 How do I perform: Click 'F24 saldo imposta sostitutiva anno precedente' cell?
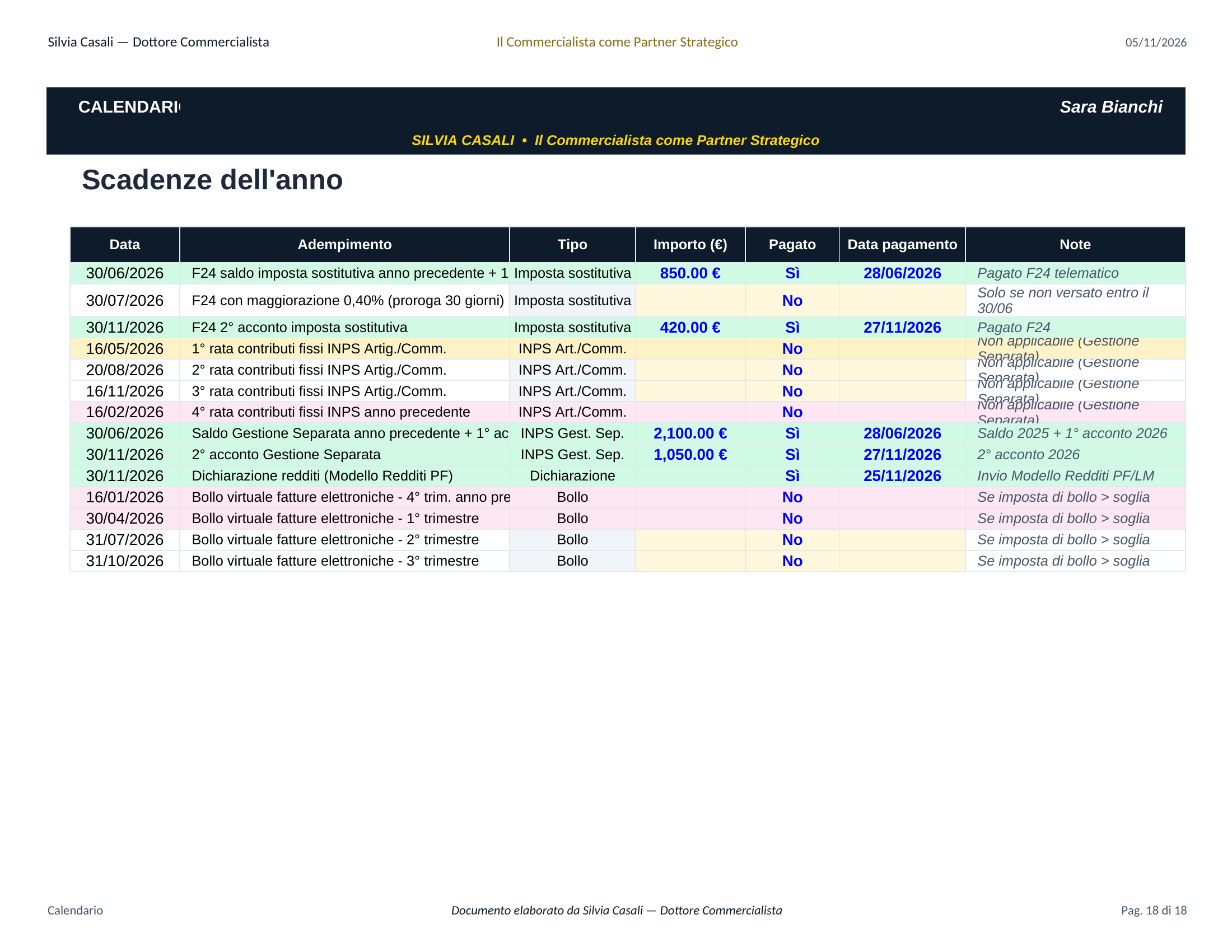[x=344, y=273]
